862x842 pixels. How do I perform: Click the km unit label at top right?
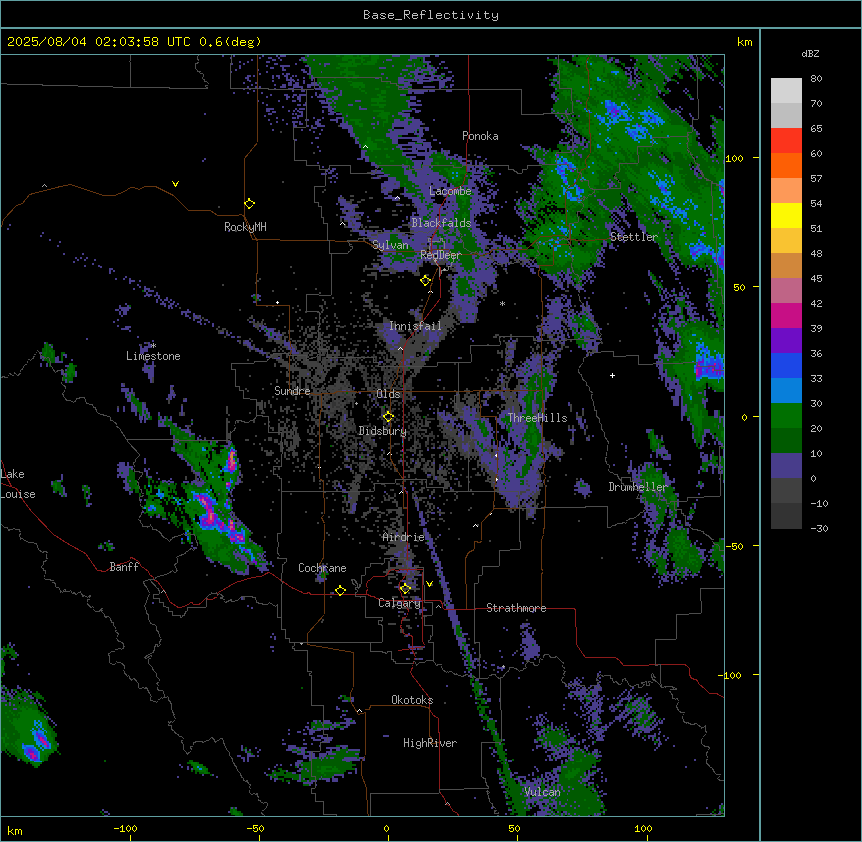pyautogui.click(x=744, y=42)
